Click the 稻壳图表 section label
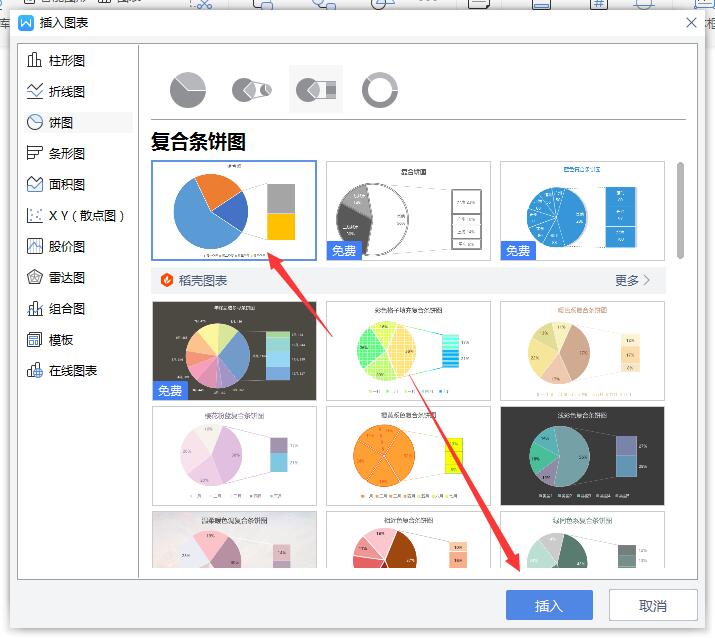The width and height of the screenshot is (715, 638). click(x=202, y=280)
